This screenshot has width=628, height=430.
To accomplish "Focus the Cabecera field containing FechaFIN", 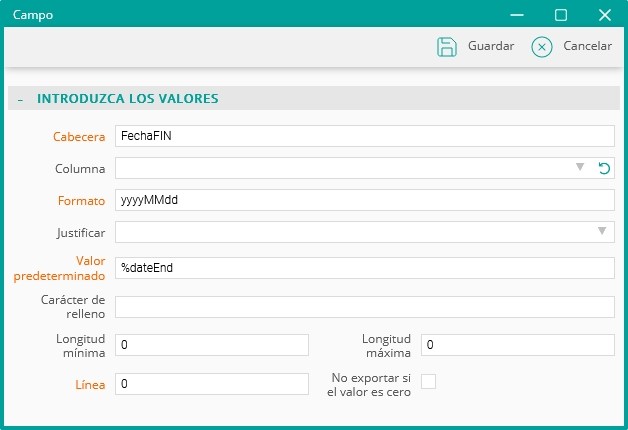I will pyautogui.click(x=364, y=136).
